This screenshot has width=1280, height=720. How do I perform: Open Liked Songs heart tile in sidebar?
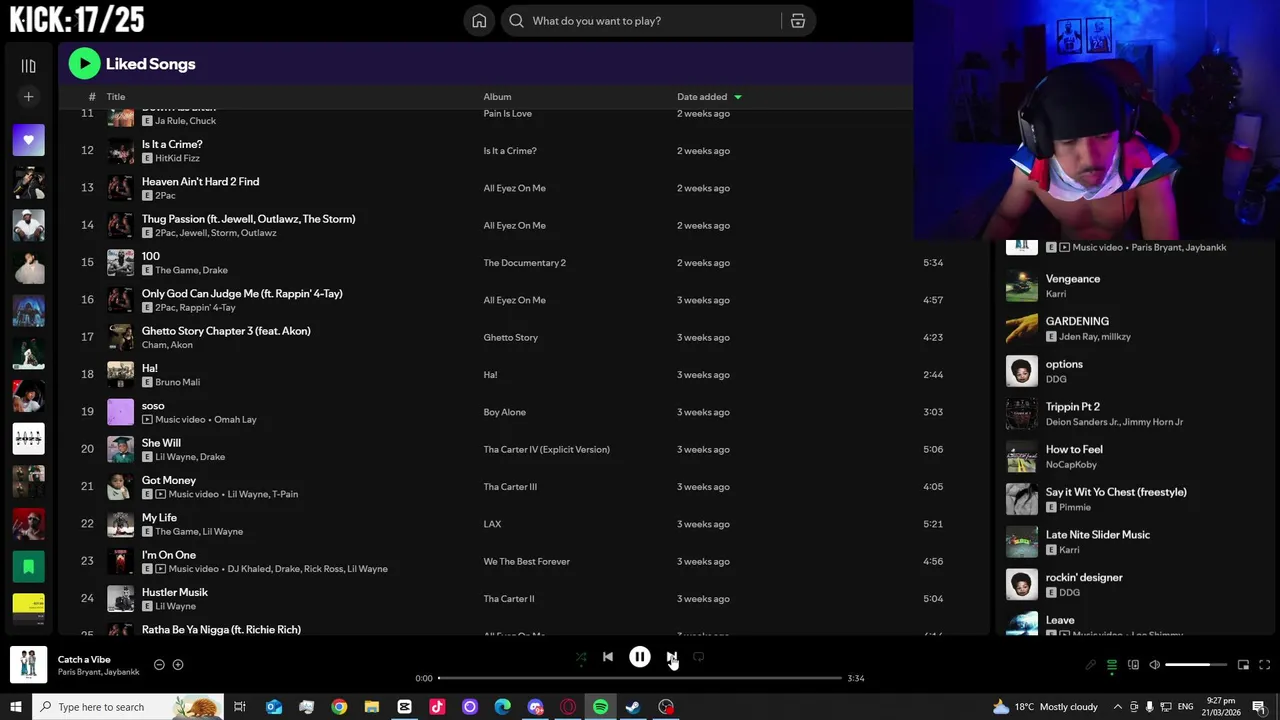pyautogui.click(x=28, y=140)
